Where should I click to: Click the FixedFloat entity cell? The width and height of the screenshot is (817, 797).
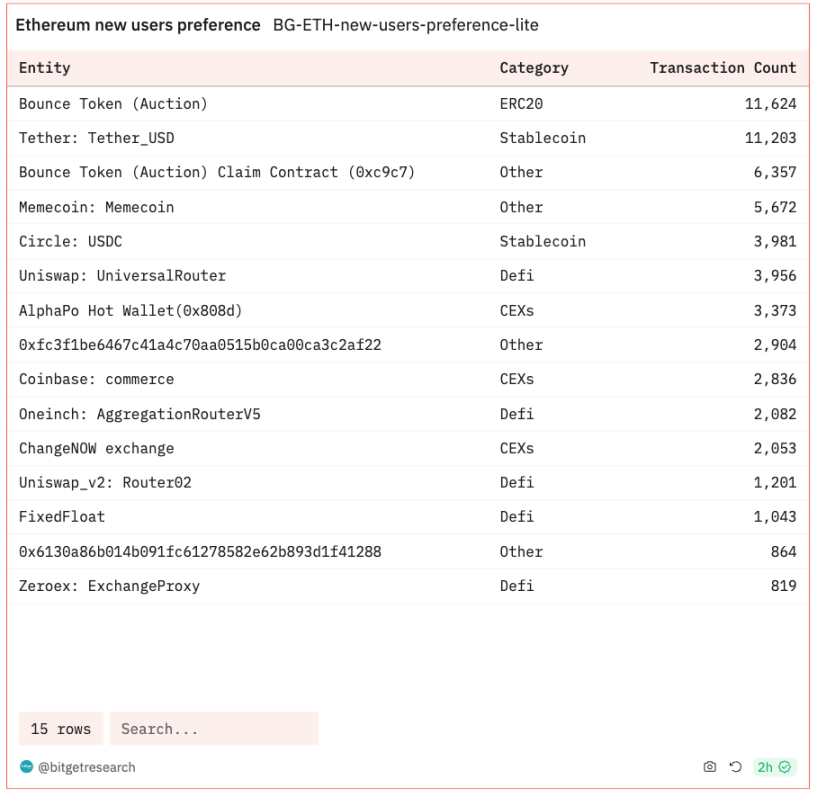point(62,517)
